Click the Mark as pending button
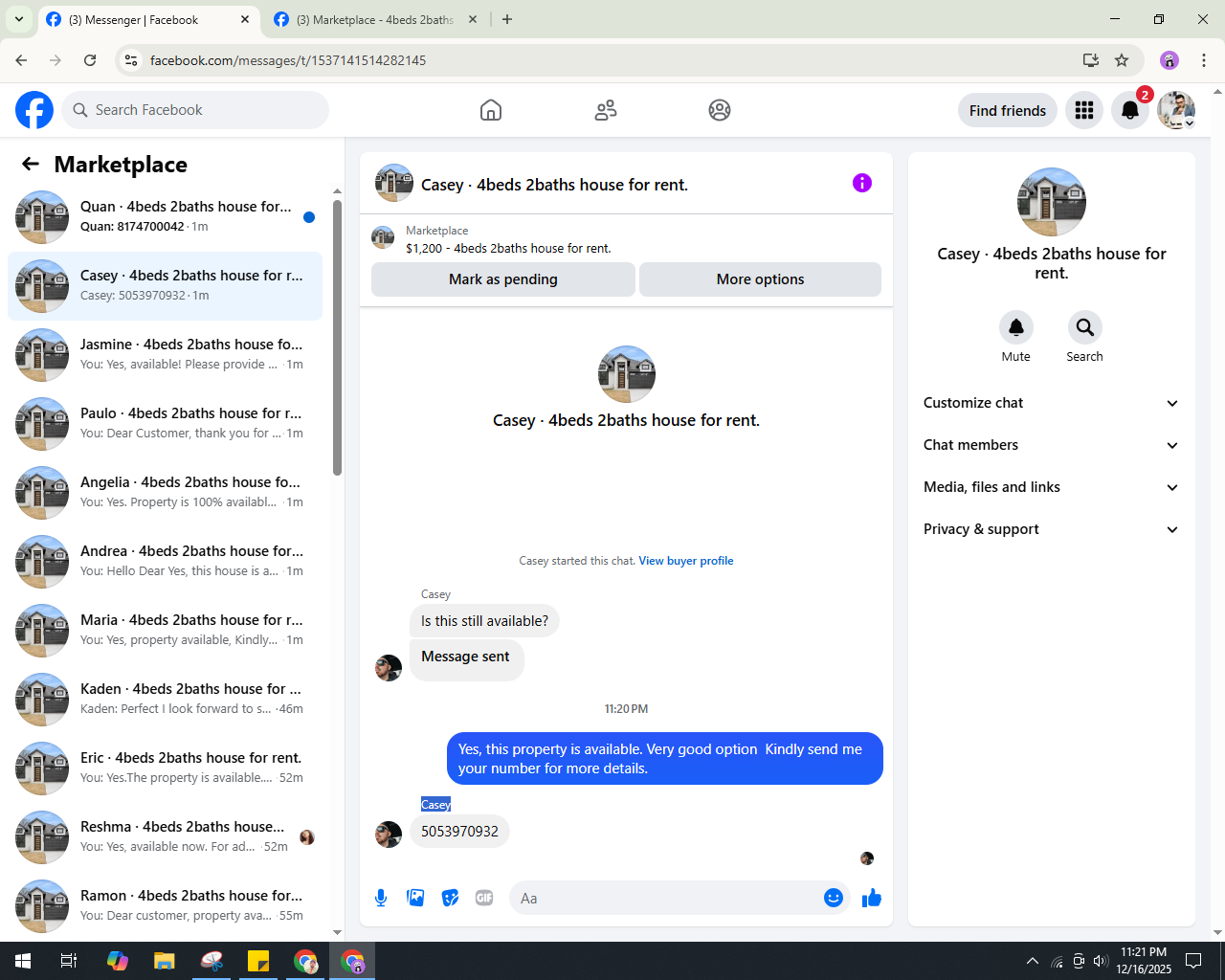This screenshot has width=1225, height=980. pyautogui.click(x=503, y=279)
